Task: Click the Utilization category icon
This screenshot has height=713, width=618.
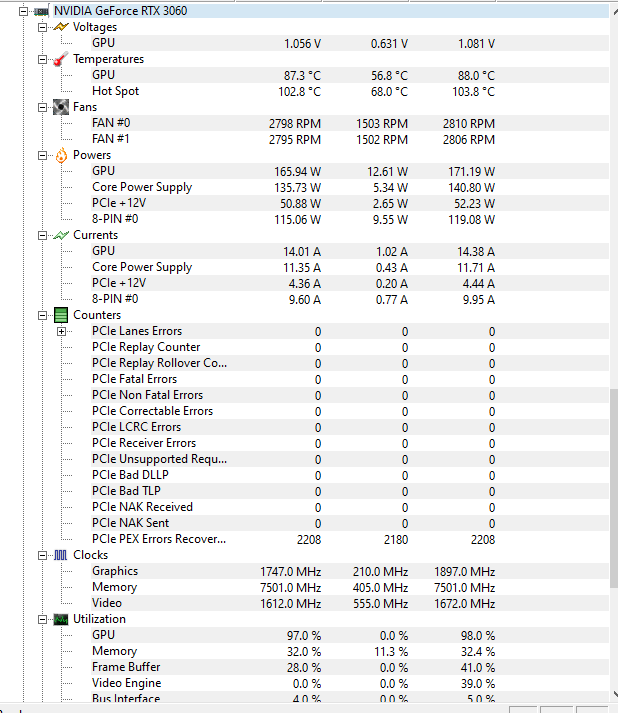Action: [60, 619]
